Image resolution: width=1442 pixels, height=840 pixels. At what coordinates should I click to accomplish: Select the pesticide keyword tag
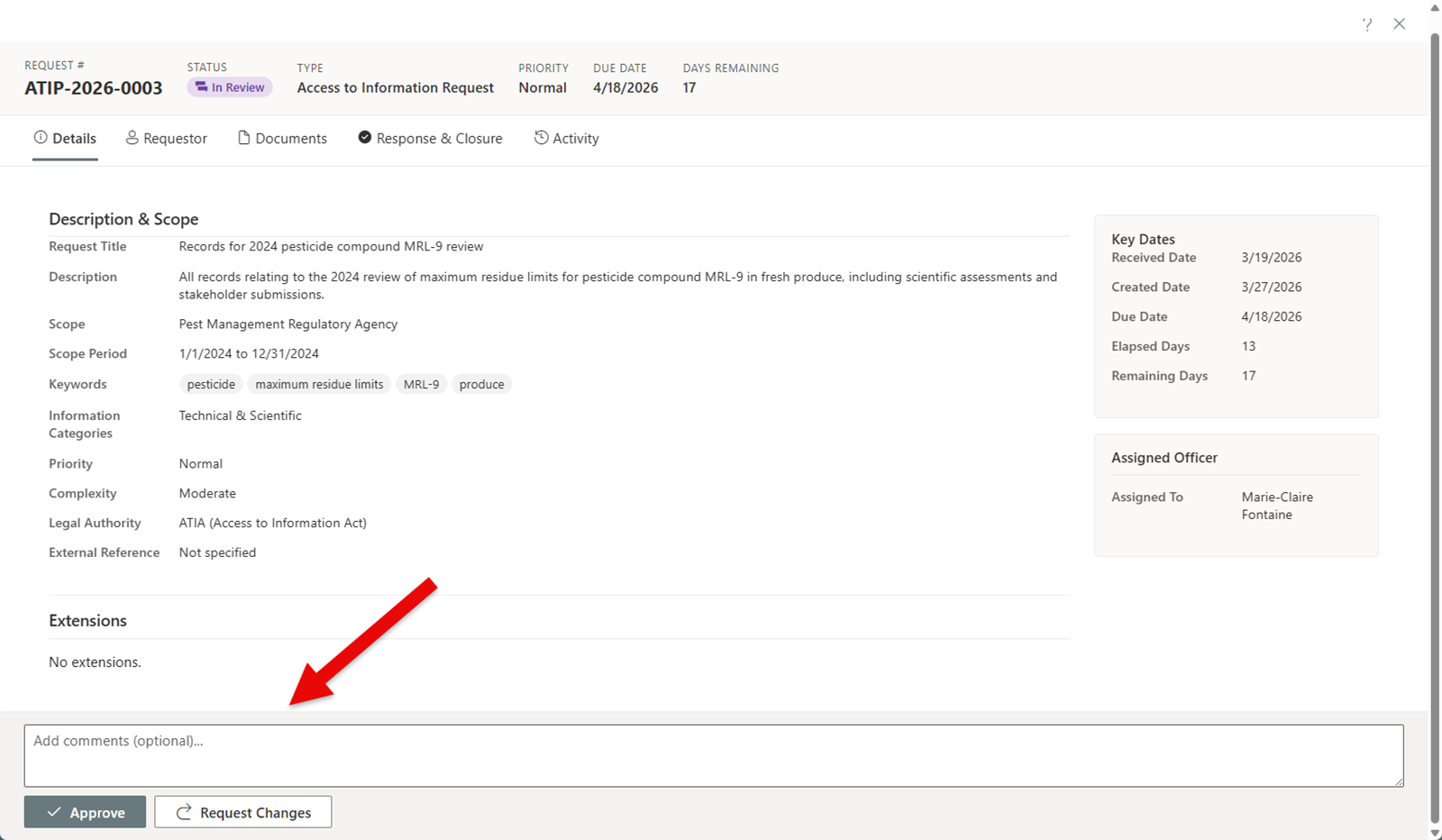(211, 384)
